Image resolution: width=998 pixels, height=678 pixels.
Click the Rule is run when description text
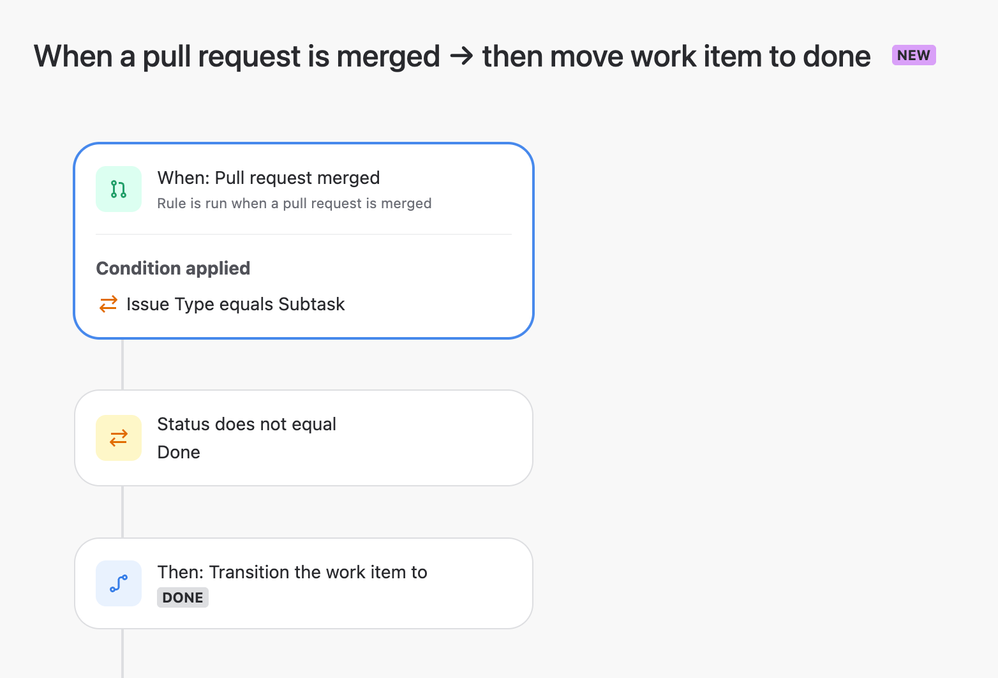(294, 203)
